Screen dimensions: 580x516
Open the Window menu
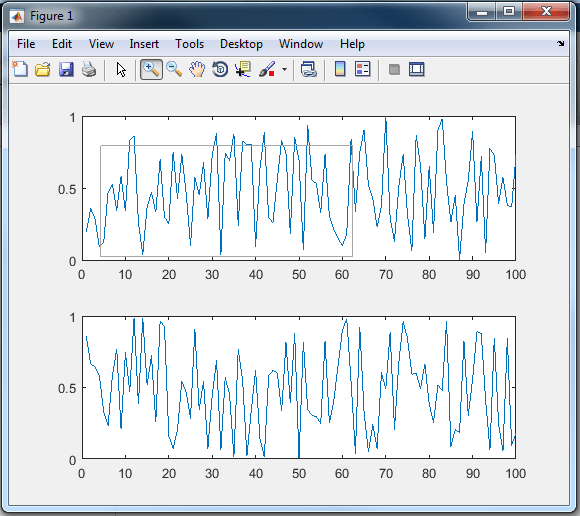click(x=301, y=44)
